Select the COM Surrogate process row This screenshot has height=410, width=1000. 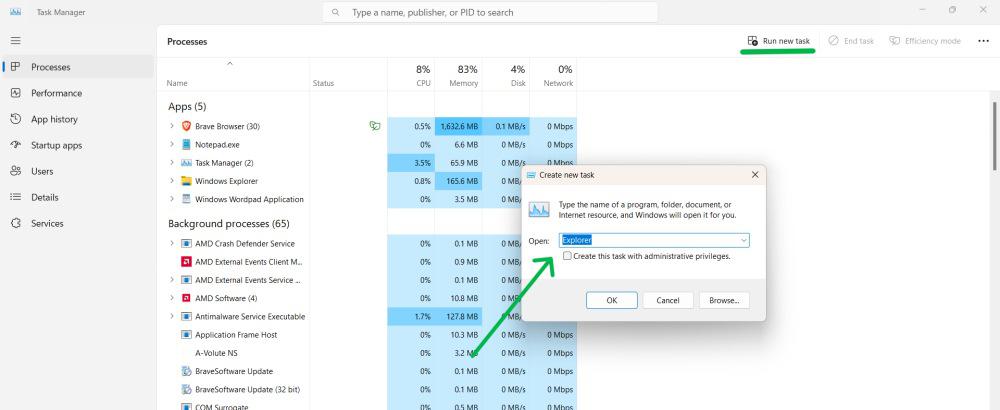point(367,406)
